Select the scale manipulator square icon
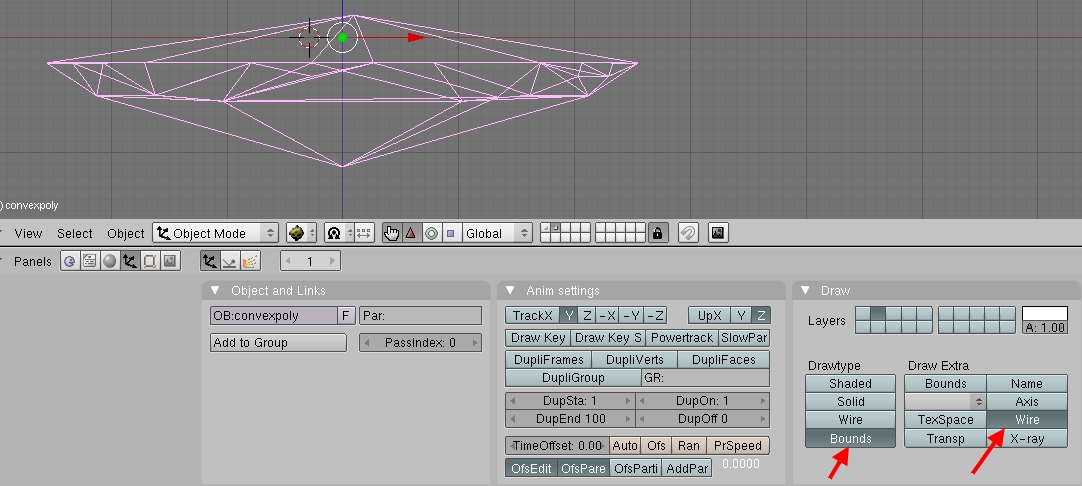The image size is (1082, 486). 451,233
